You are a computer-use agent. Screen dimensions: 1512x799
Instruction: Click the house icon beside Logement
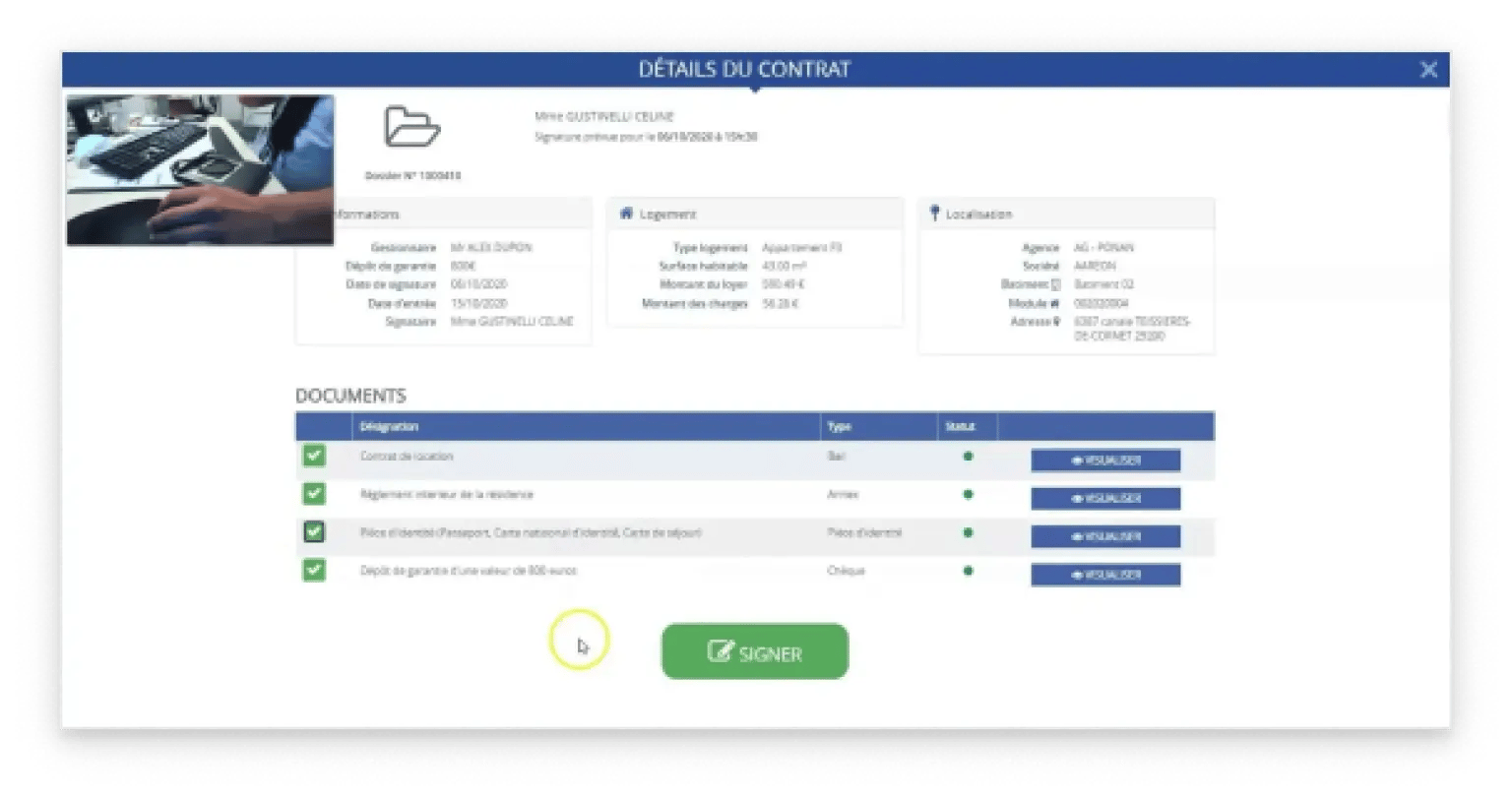pyautogui.click(x=625, y=214)
